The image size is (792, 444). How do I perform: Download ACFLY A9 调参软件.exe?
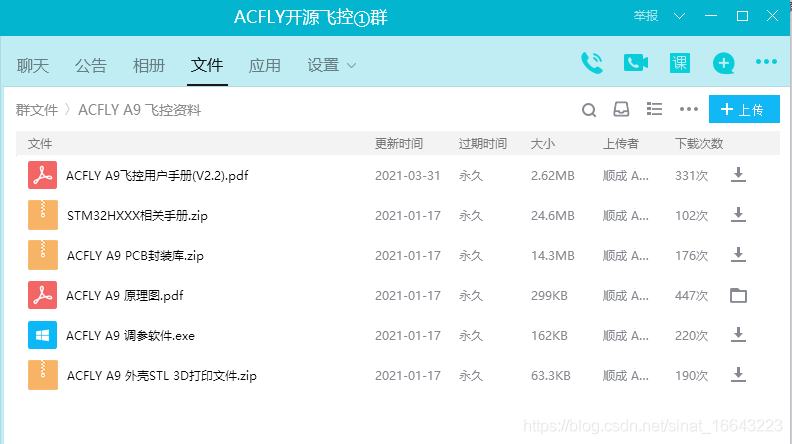tap(738, 335)
